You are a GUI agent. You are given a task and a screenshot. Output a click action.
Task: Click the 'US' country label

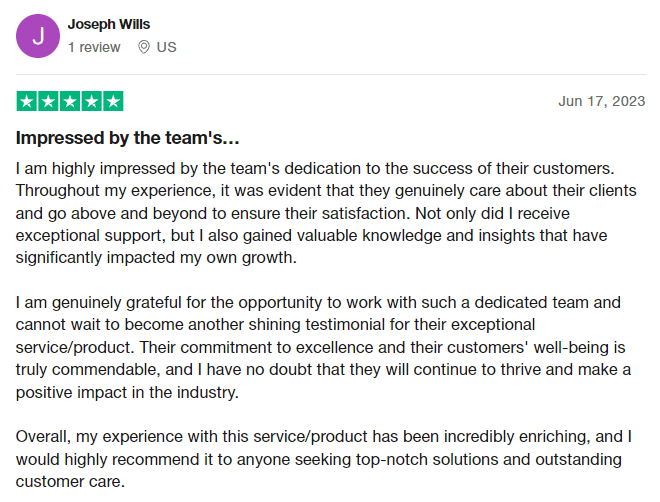coord(166,47)
